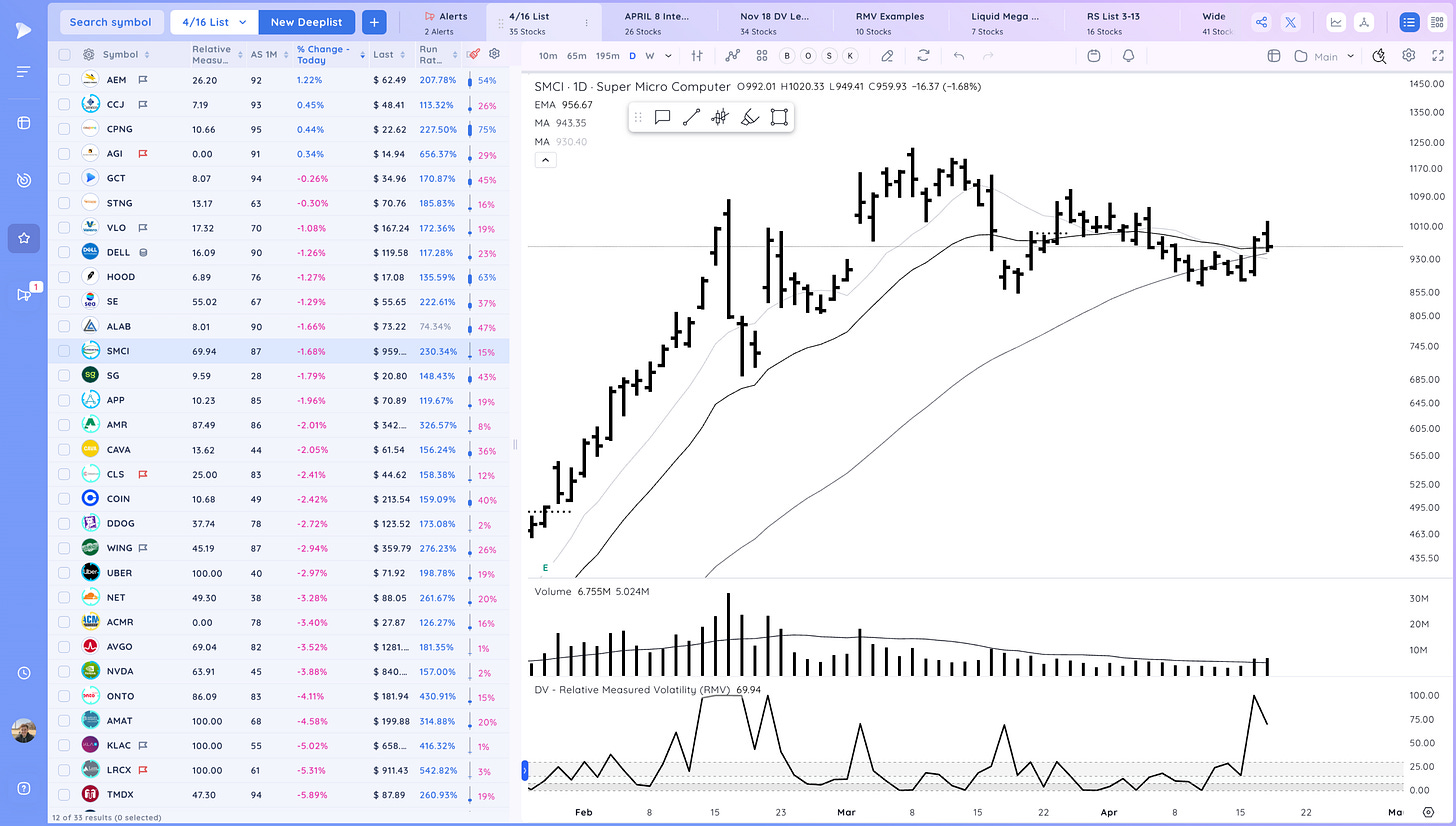Switch to the line chart view icon
The width and height of the screenshot is (1456, 826).
pos(1336,22)
